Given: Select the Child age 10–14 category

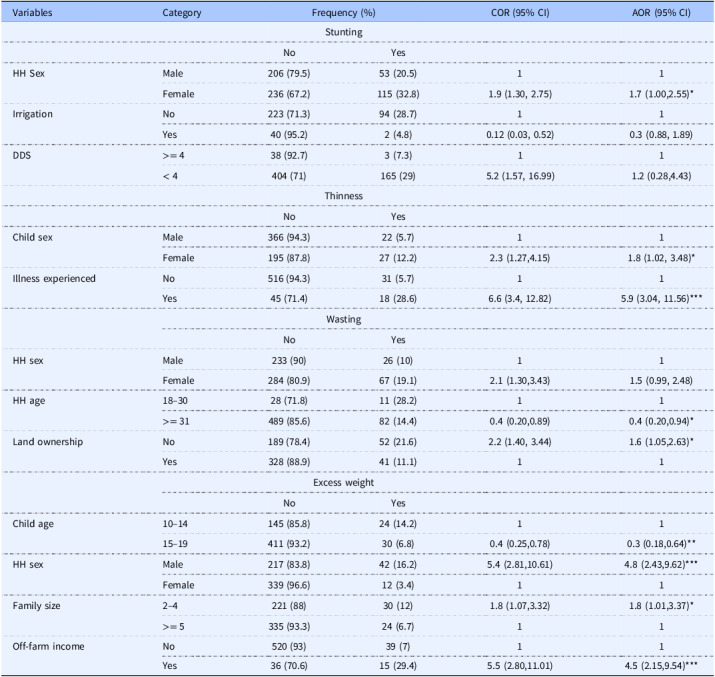Looking at the screenshot, I should click(x=175, y=524).
